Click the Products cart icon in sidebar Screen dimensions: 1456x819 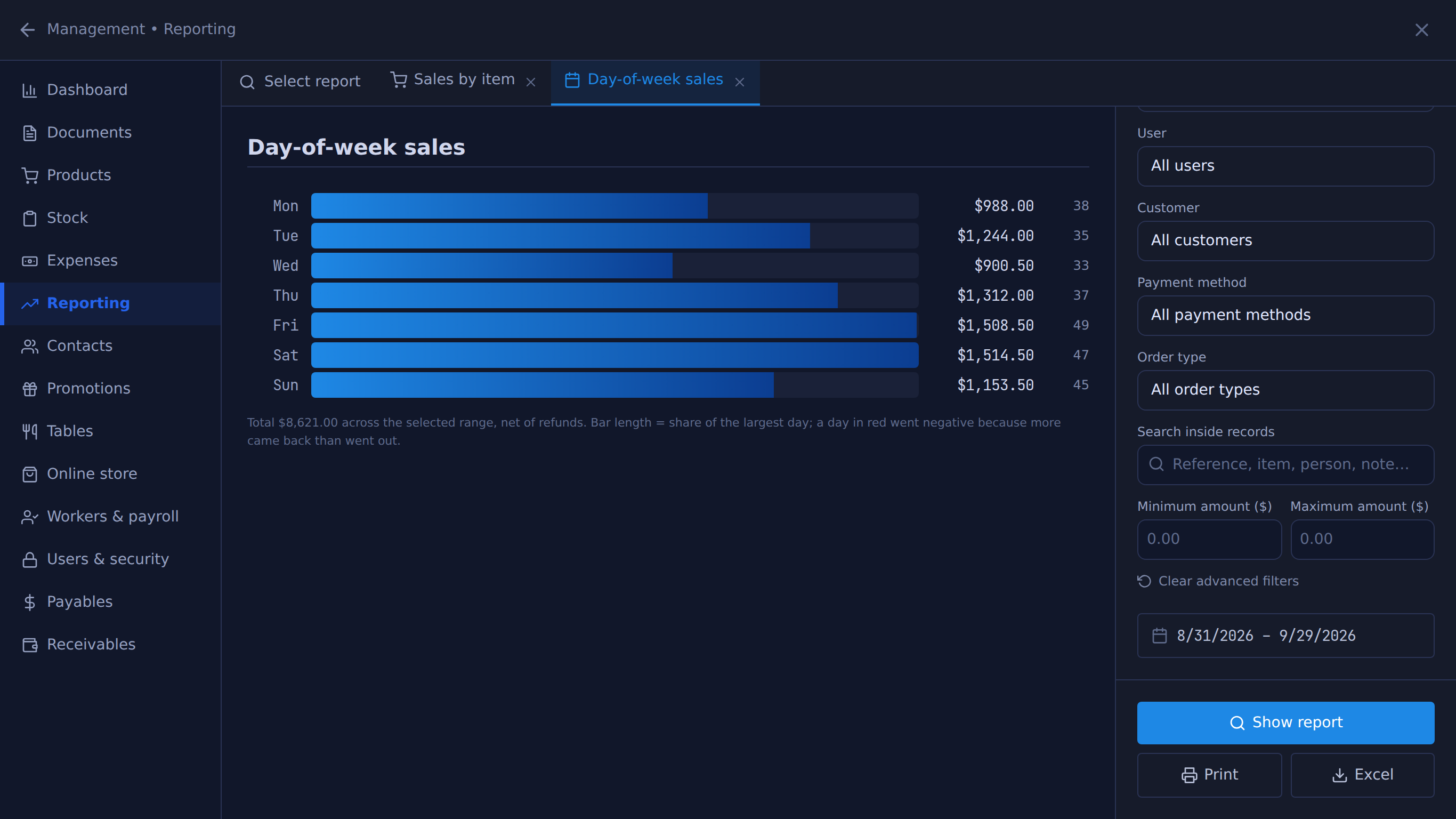tap(29, 175)
